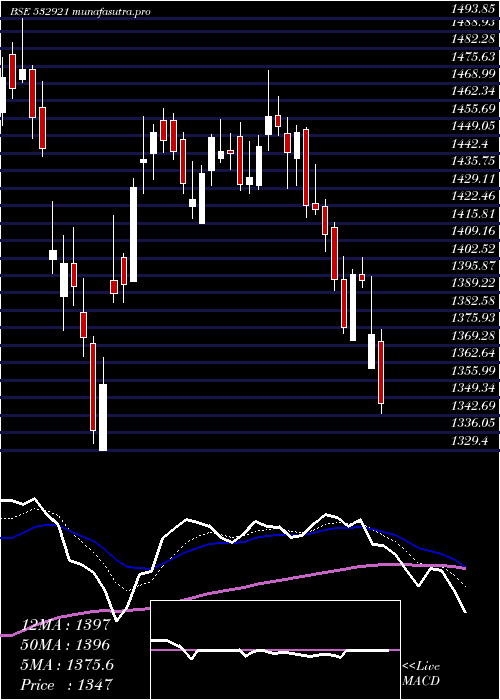Select the 1389.22 price axis label
Viewport: 500px width, 700px height.
pos(473,283)
